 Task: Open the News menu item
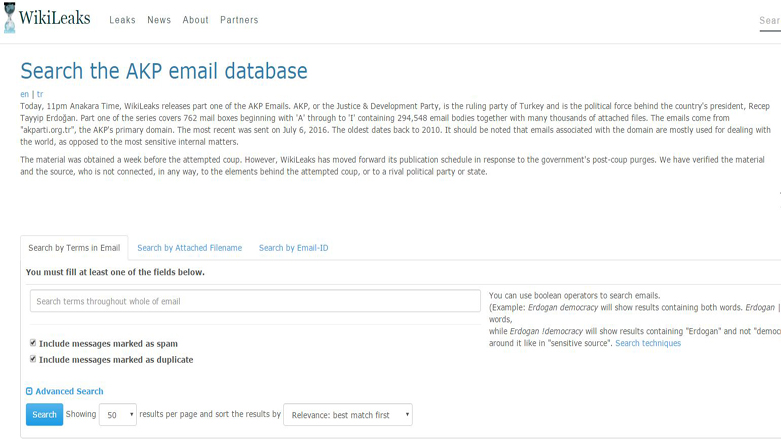pos(159,20)
